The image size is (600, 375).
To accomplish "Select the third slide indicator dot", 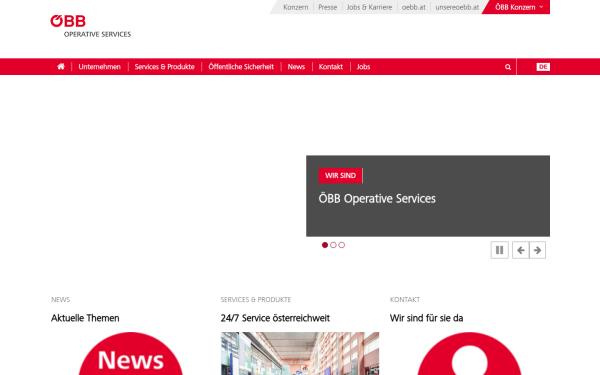I will pyautogui.click(x=342, y=245).
